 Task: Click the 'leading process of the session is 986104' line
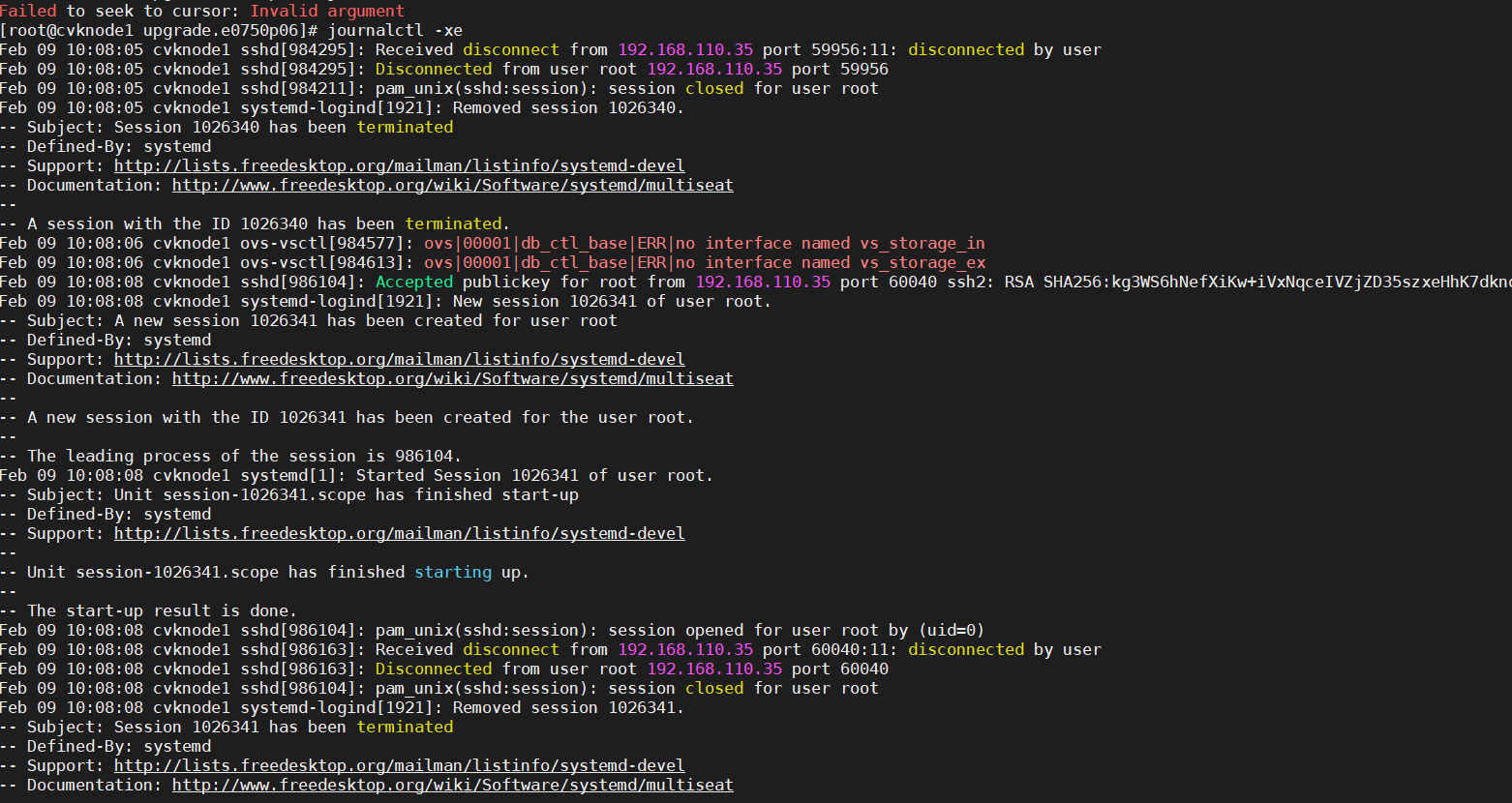244,456
